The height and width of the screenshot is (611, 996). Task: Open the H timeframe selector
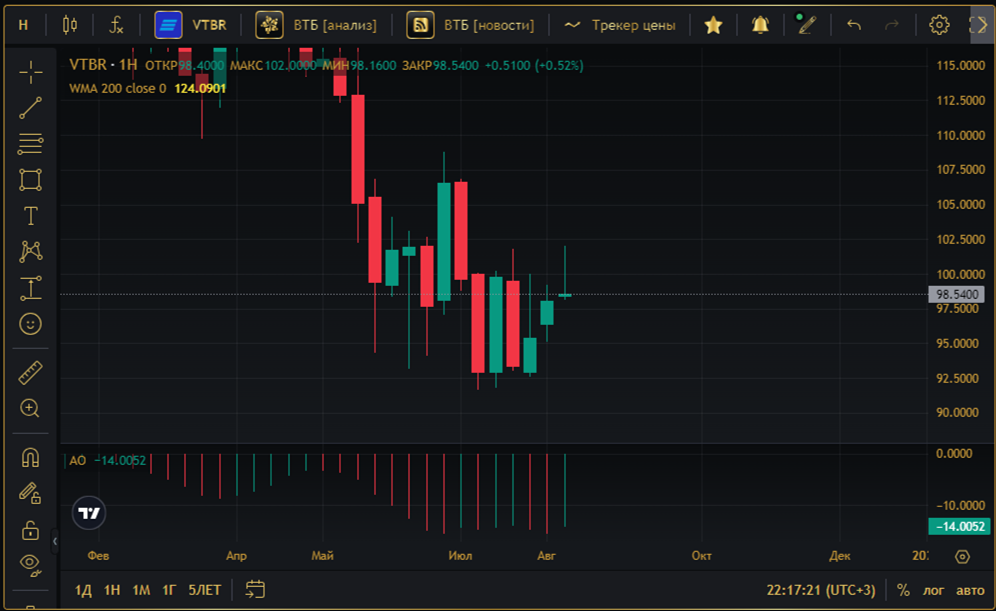(24, 25)
